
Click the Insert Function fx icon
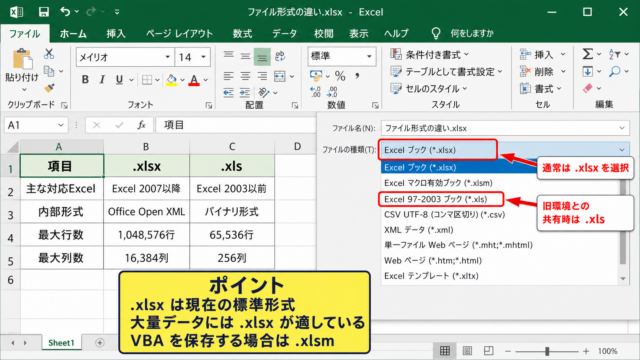(x=141, y=125)
